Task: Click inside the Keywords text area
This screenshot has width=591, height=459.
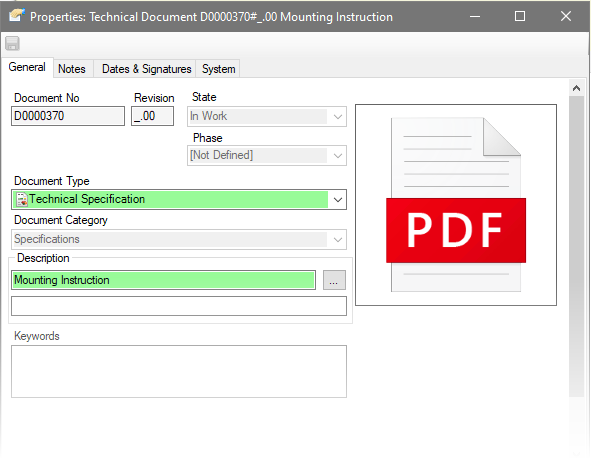Action: click(x=179, y=372)
